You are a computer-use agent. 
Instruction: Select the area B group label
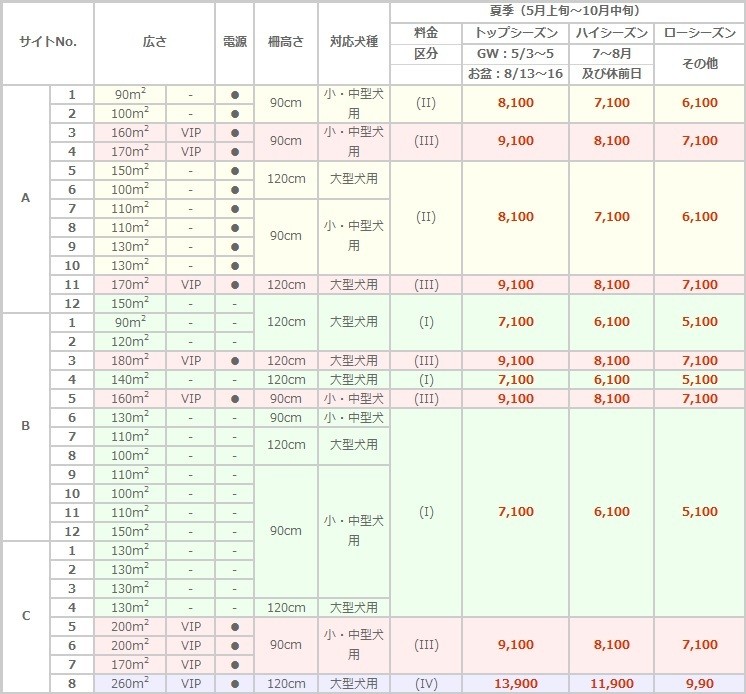point(26,426)
